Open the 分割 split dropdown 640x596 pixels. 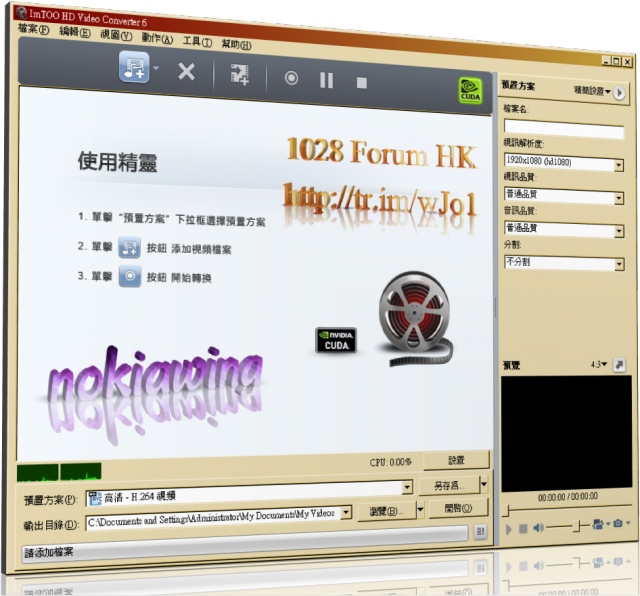[619, 263]
